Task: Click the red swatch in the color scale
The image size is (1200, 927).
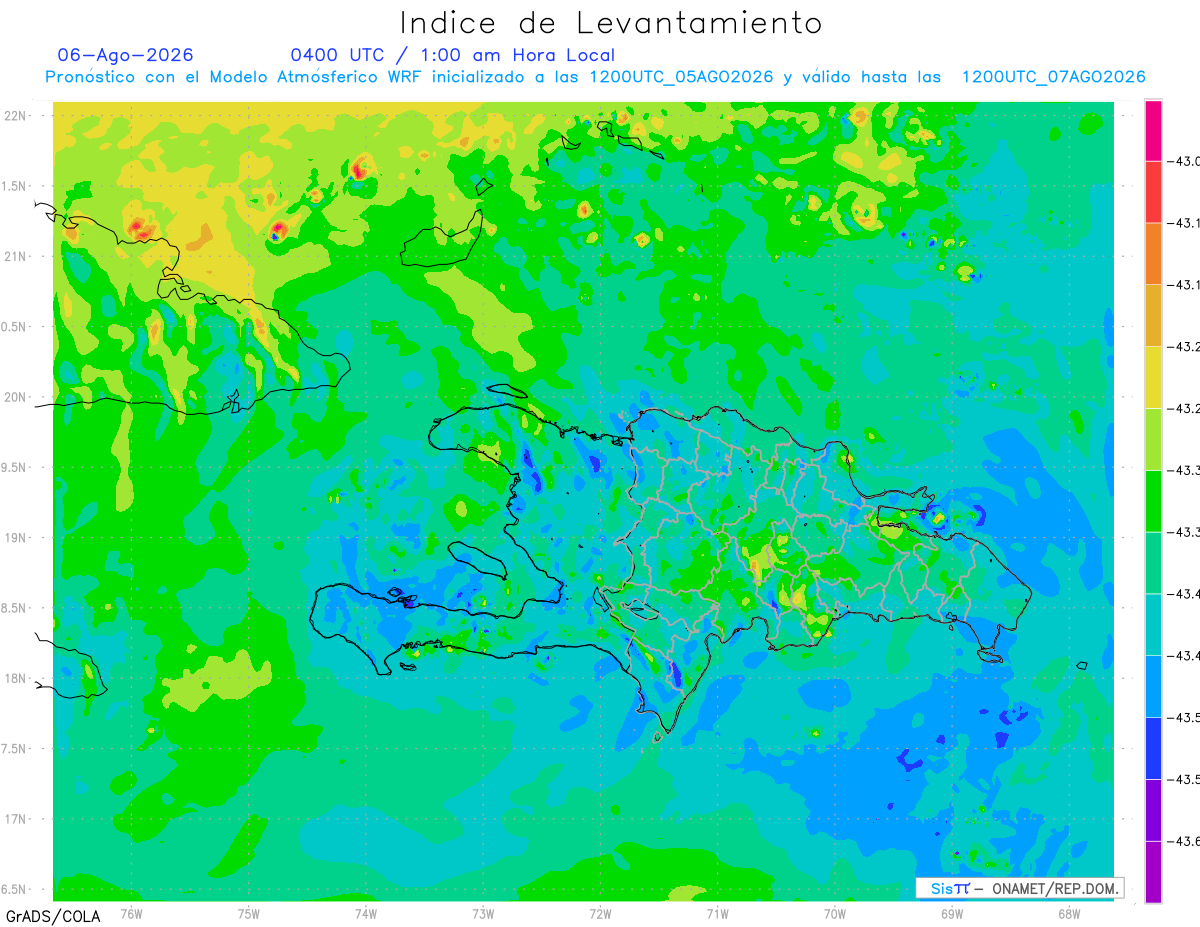Action: point(1153,192)
